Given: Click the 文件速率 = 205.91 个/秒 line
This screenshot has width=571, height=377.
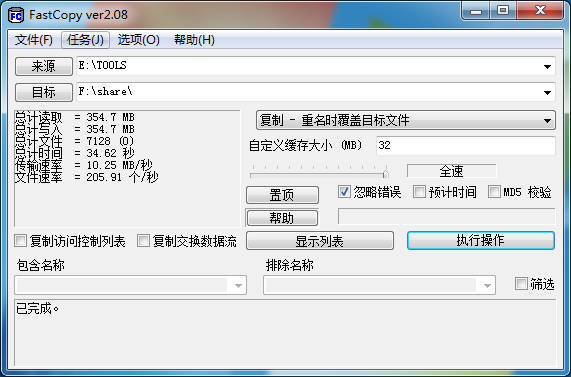Looking at the screenshot, I should tap(86, 177).
